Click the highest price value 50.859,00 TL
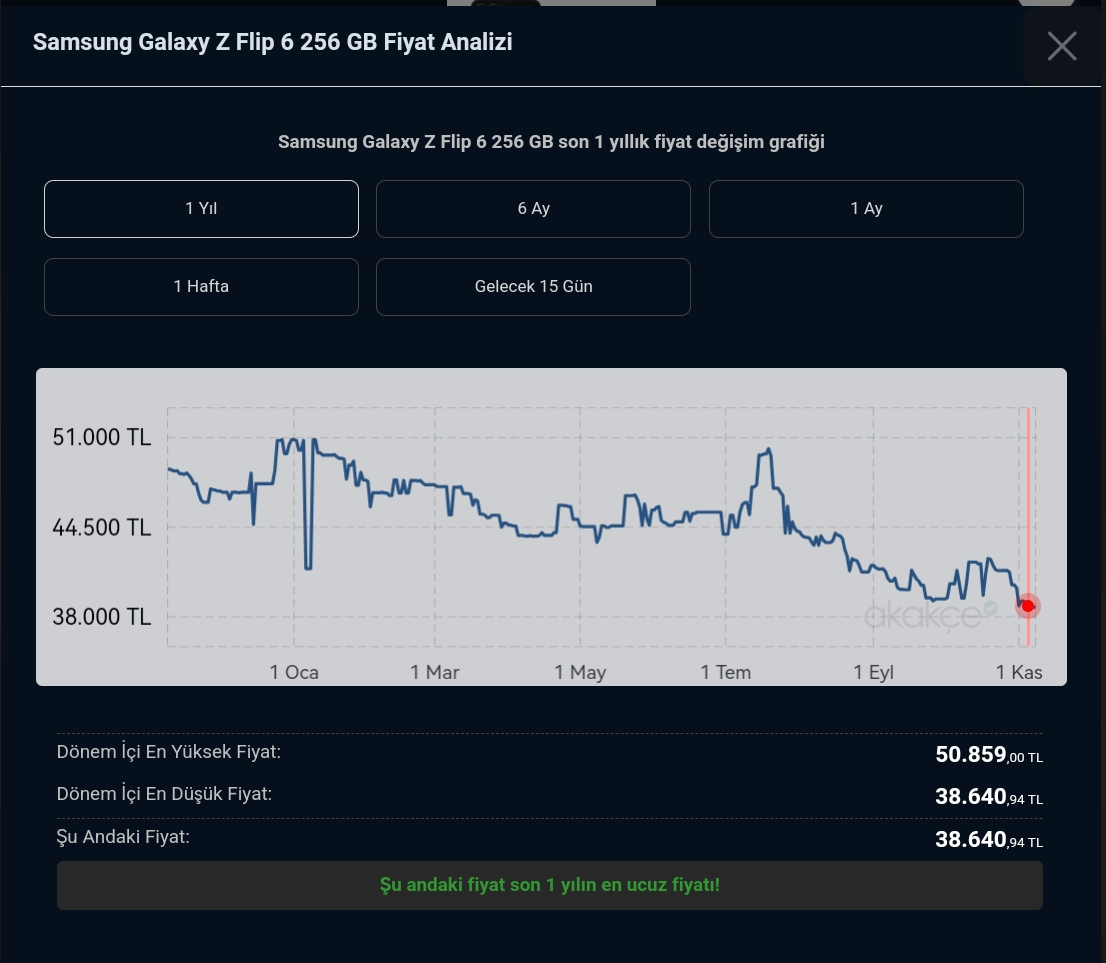 (989, 755)
